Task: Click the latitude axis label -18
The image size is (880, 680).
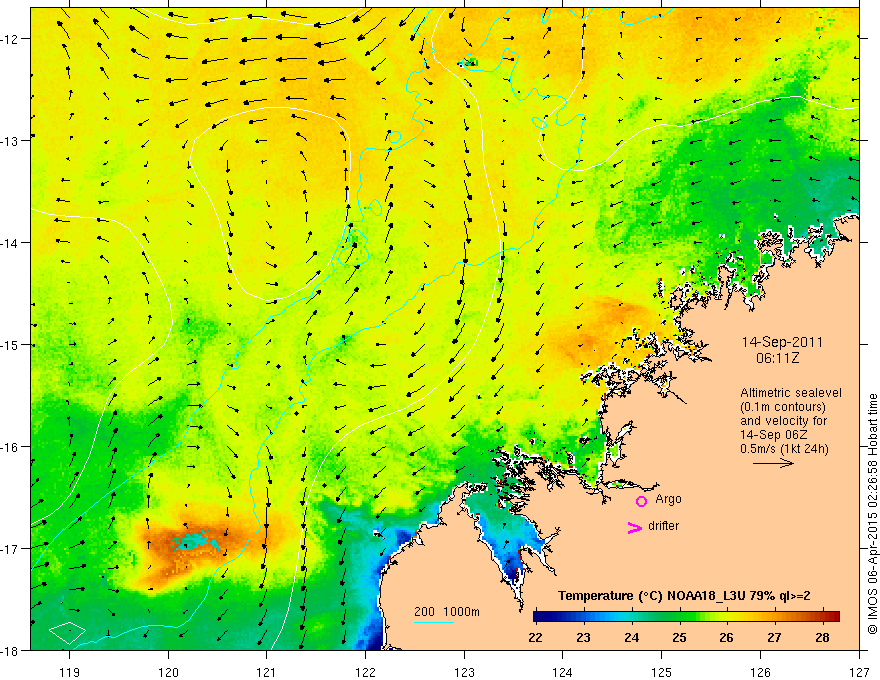Action: pos(11,650)
